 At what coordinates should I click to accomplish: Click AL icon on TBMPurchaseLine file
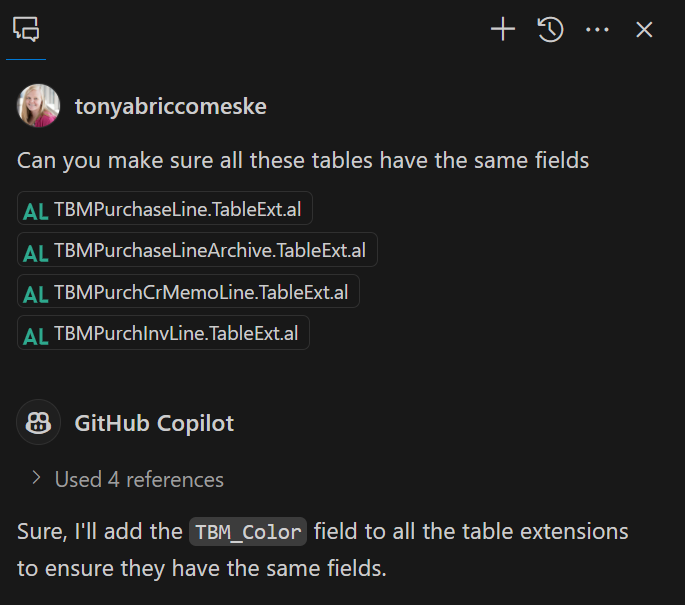coord(36,211)
